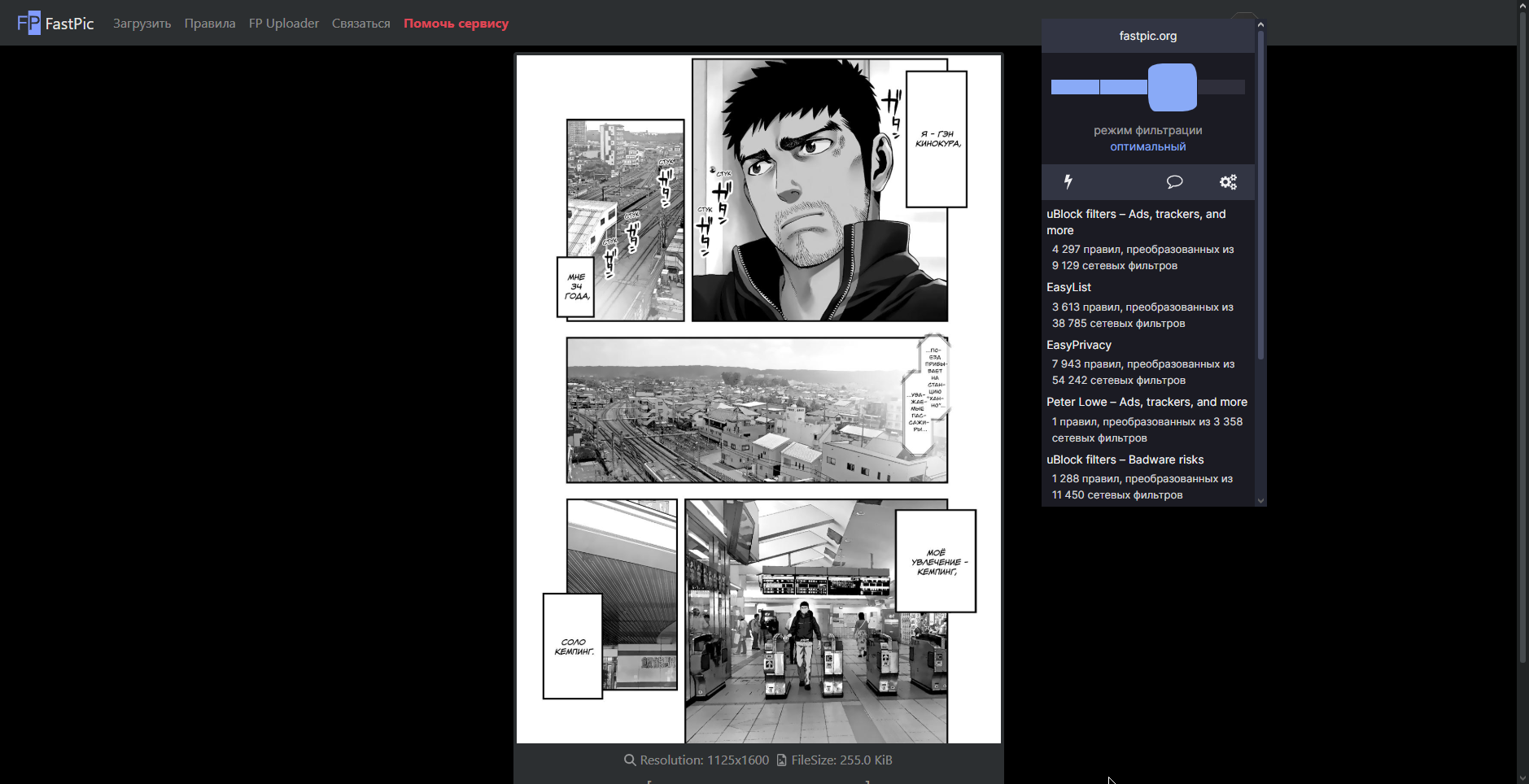1529x784 pixels.
Task: Click the uBlock popup scrollbar thumb
Action: 1260,195
